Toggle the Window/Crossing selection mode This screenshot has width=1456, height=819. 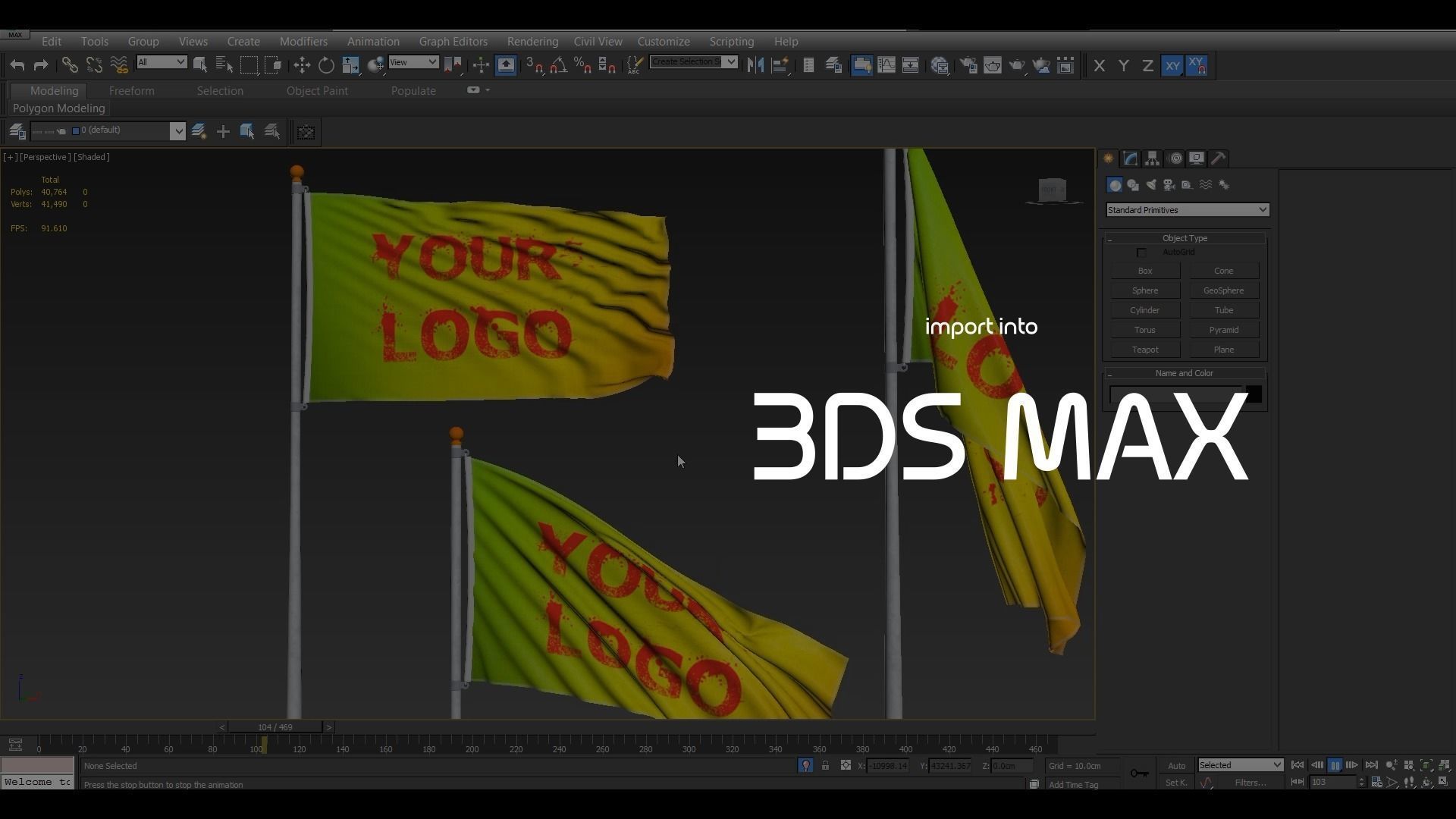coord(273,66)
